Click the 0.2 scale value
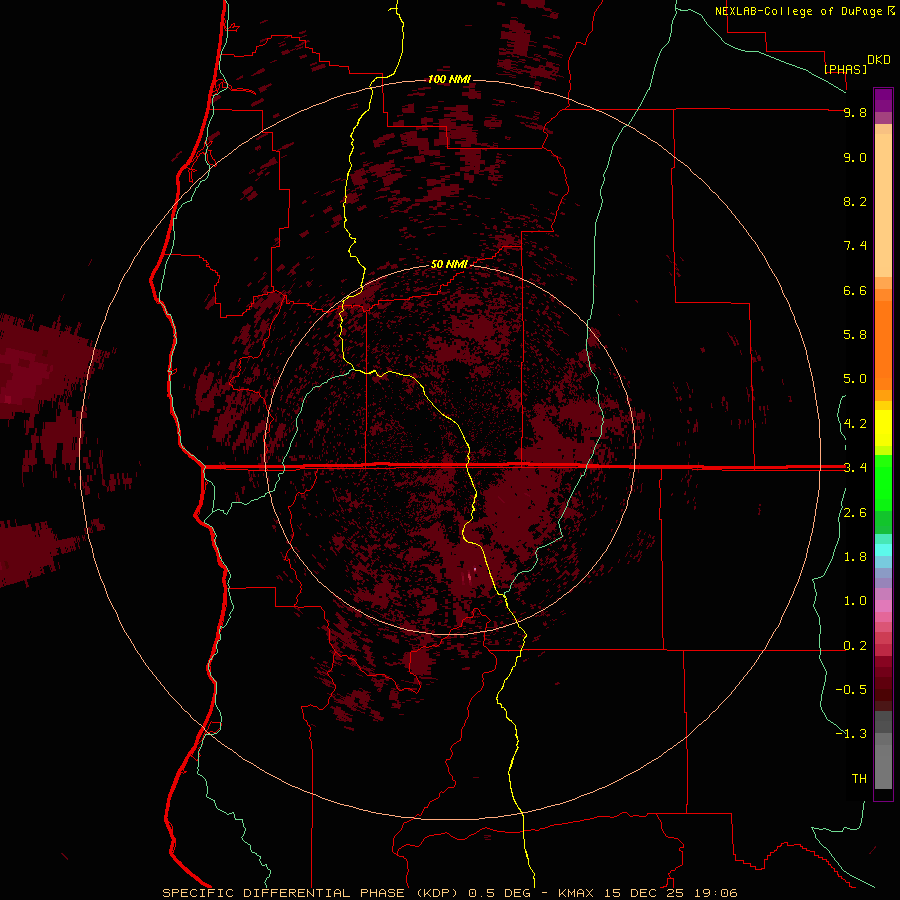Viewport: 900px width, 900px height. (x=855, y=646)
